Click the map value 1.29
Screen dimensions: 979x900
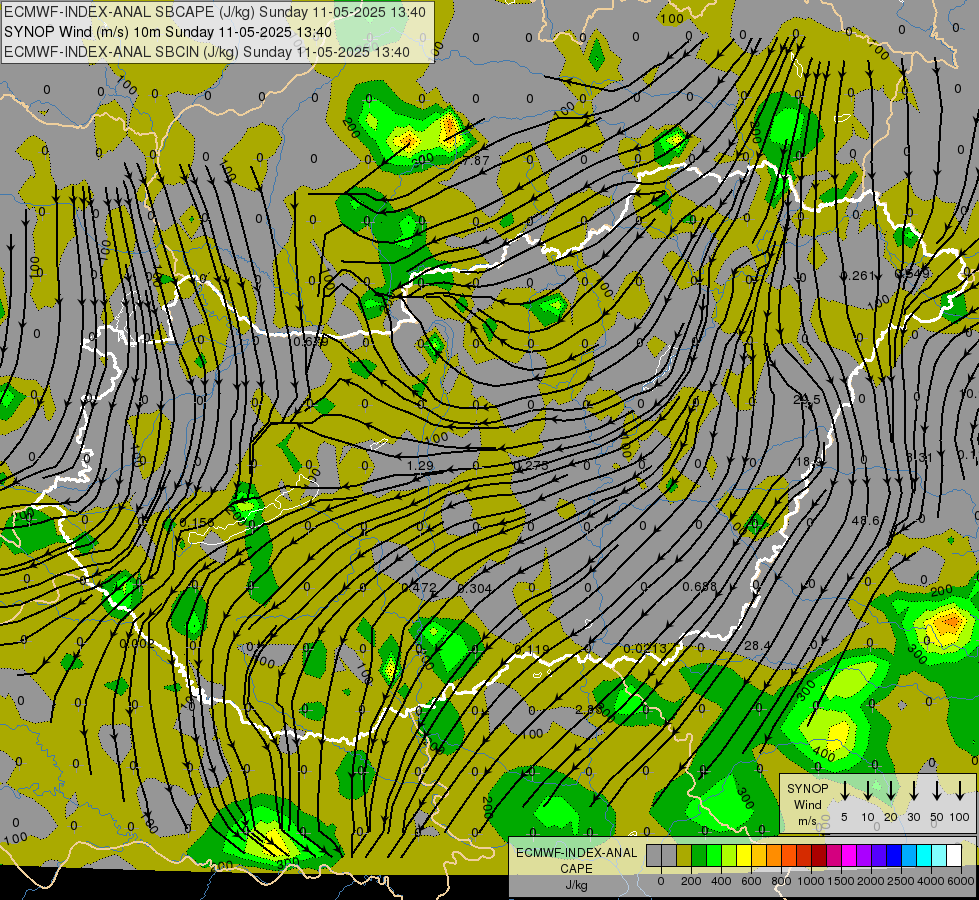pyautogui.click(x=420, y=465)
